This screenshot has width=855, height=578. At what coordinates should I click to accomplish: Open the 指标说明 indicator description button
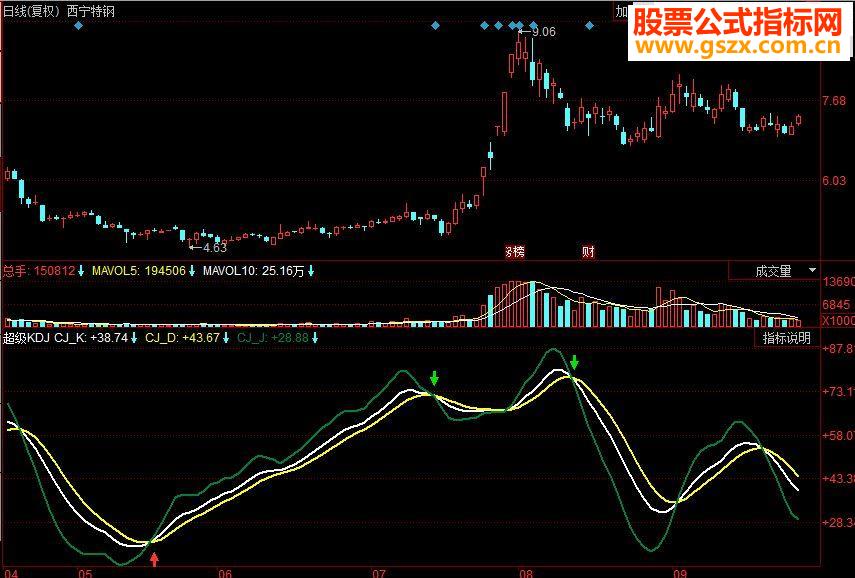coord(787,338)
